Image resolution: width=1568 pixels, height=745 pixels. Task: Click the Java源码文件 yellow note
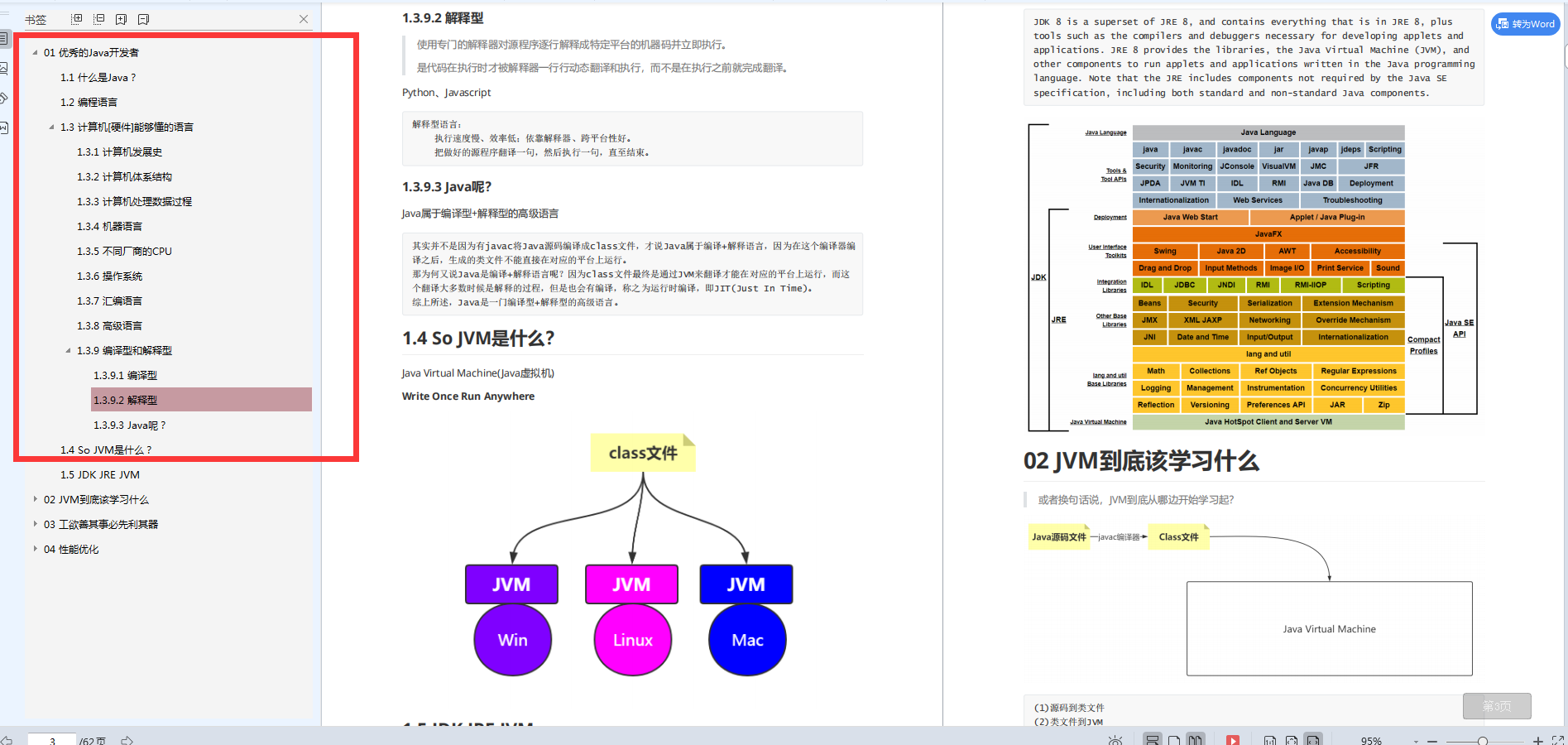[x=1059, y=536]
